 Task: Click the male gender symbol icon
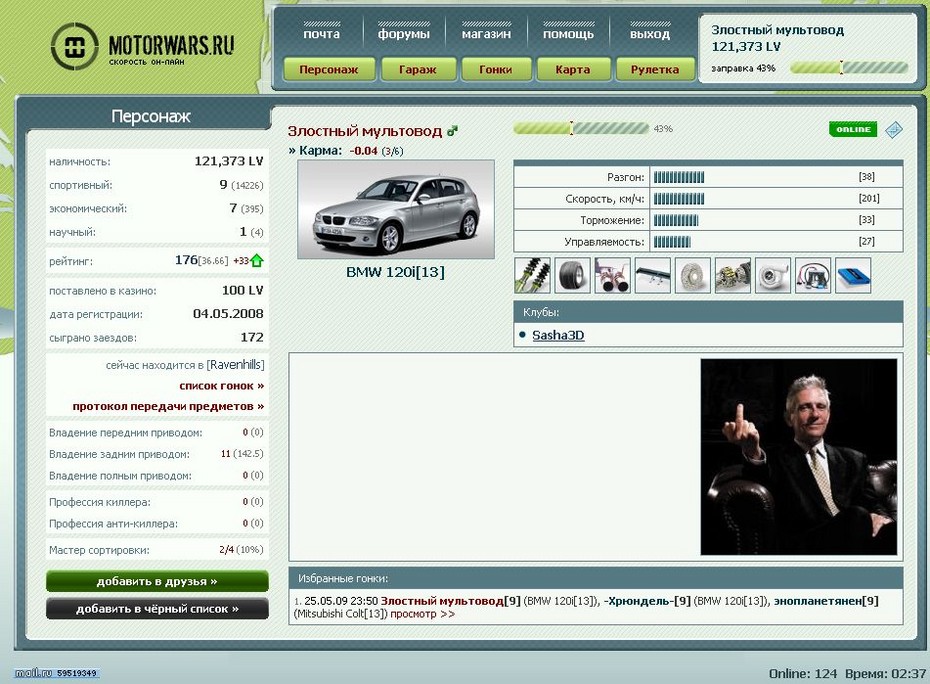pyautogui.click(x=453, y=131)
